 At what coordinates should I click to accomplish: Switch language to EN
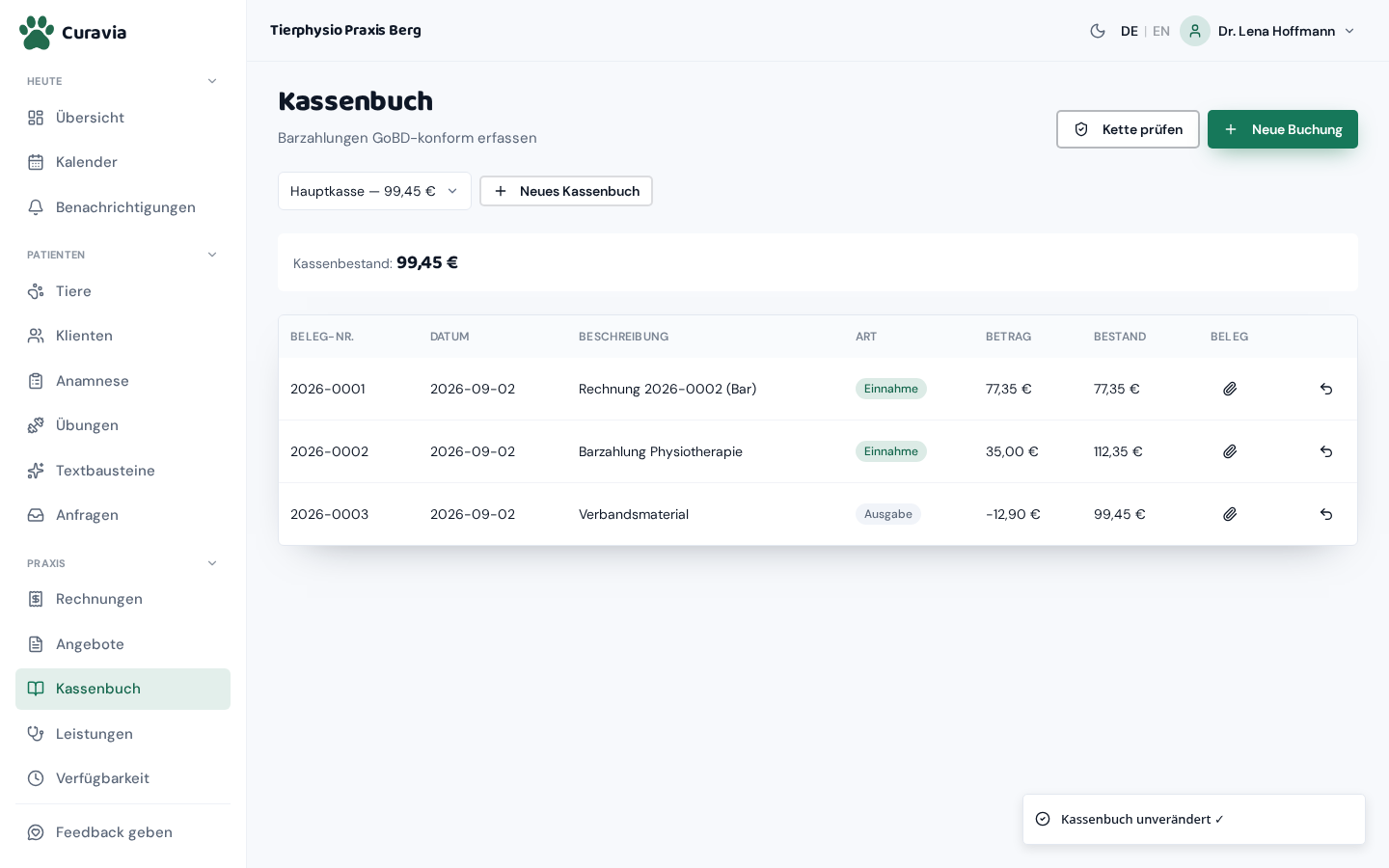[x=1161, y=31]
